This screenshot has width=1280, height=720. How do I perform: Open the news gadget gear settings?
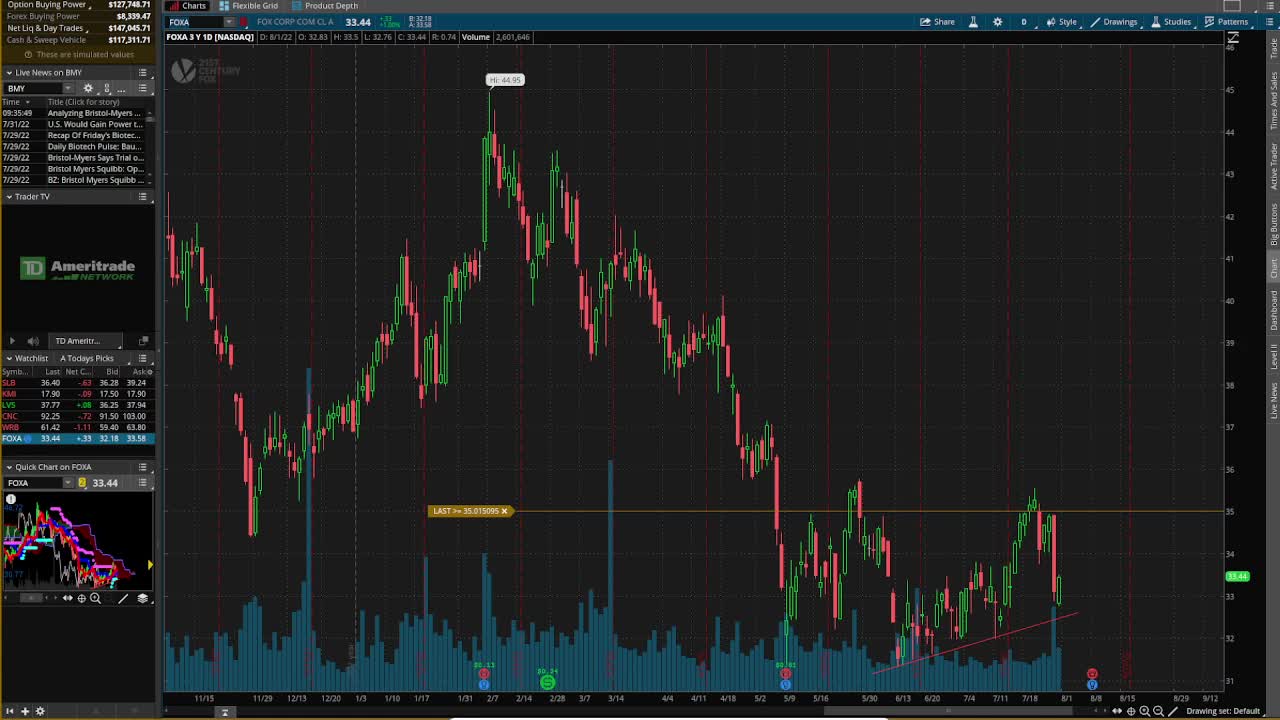point(88,89)
